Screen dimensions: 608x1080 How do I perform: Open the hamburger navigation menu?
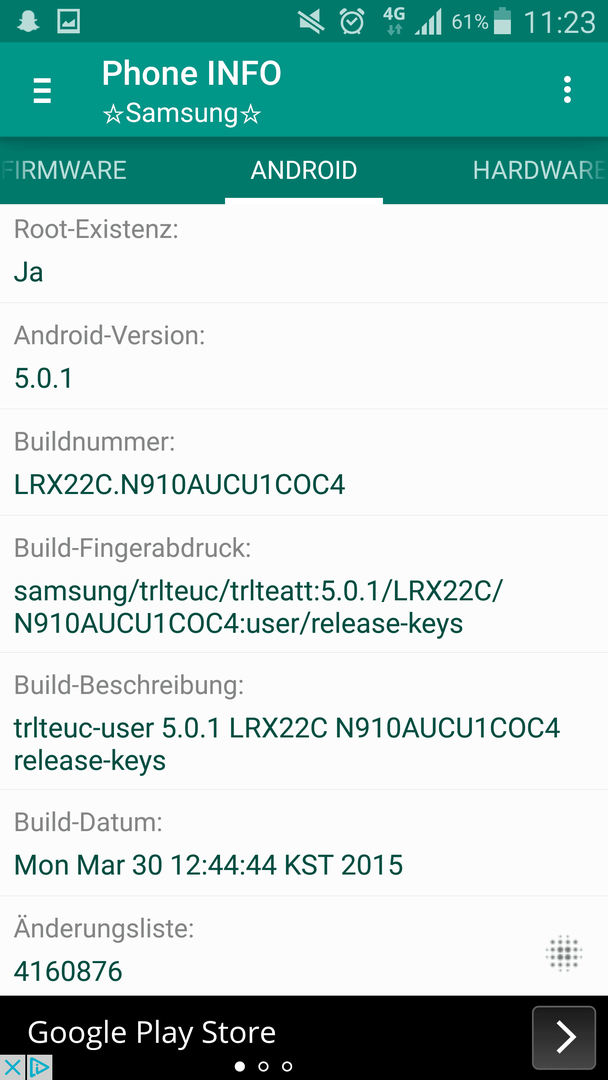coord(42,90)
